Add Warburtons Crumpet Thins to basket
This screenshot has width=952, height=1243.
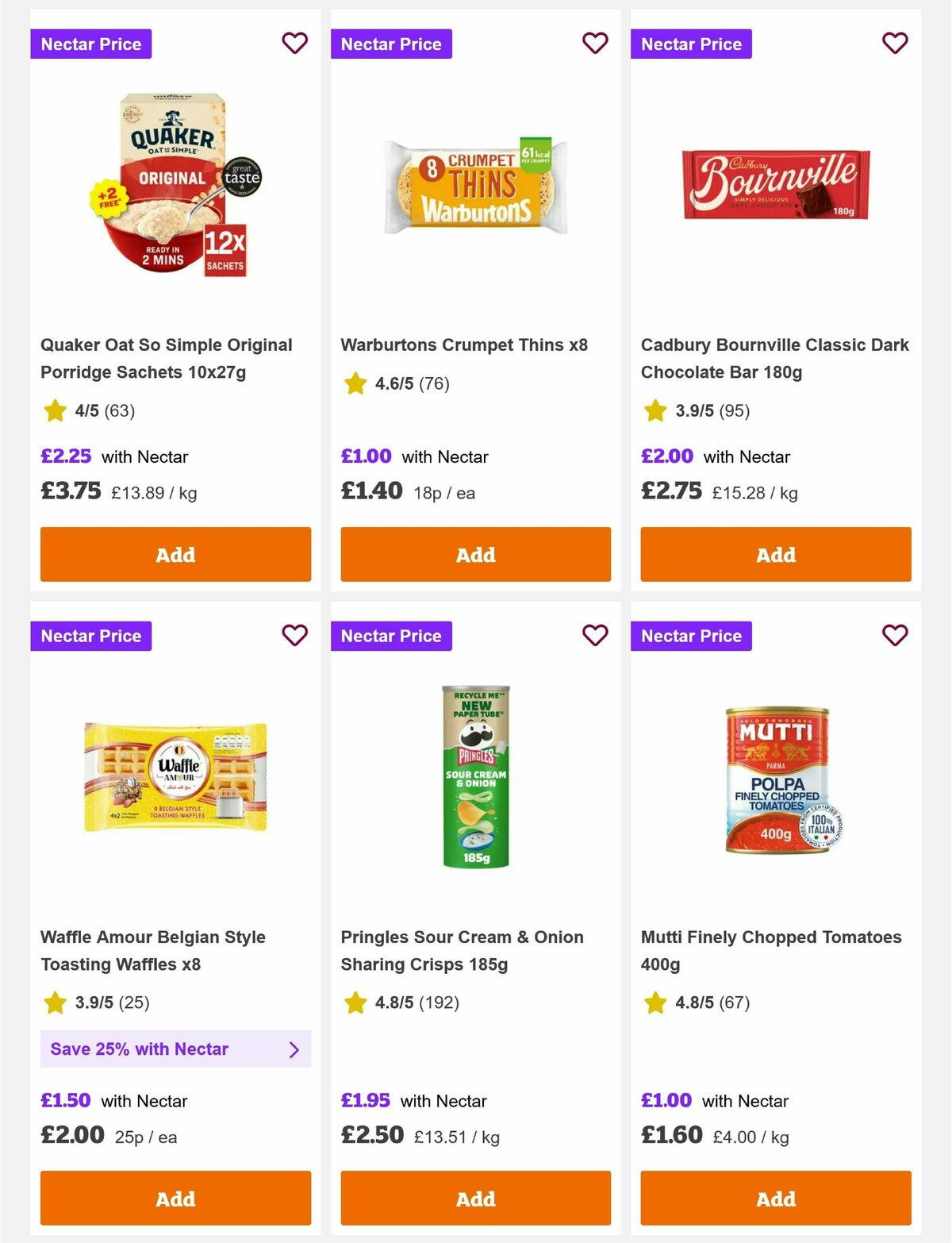tap(474, 554)
